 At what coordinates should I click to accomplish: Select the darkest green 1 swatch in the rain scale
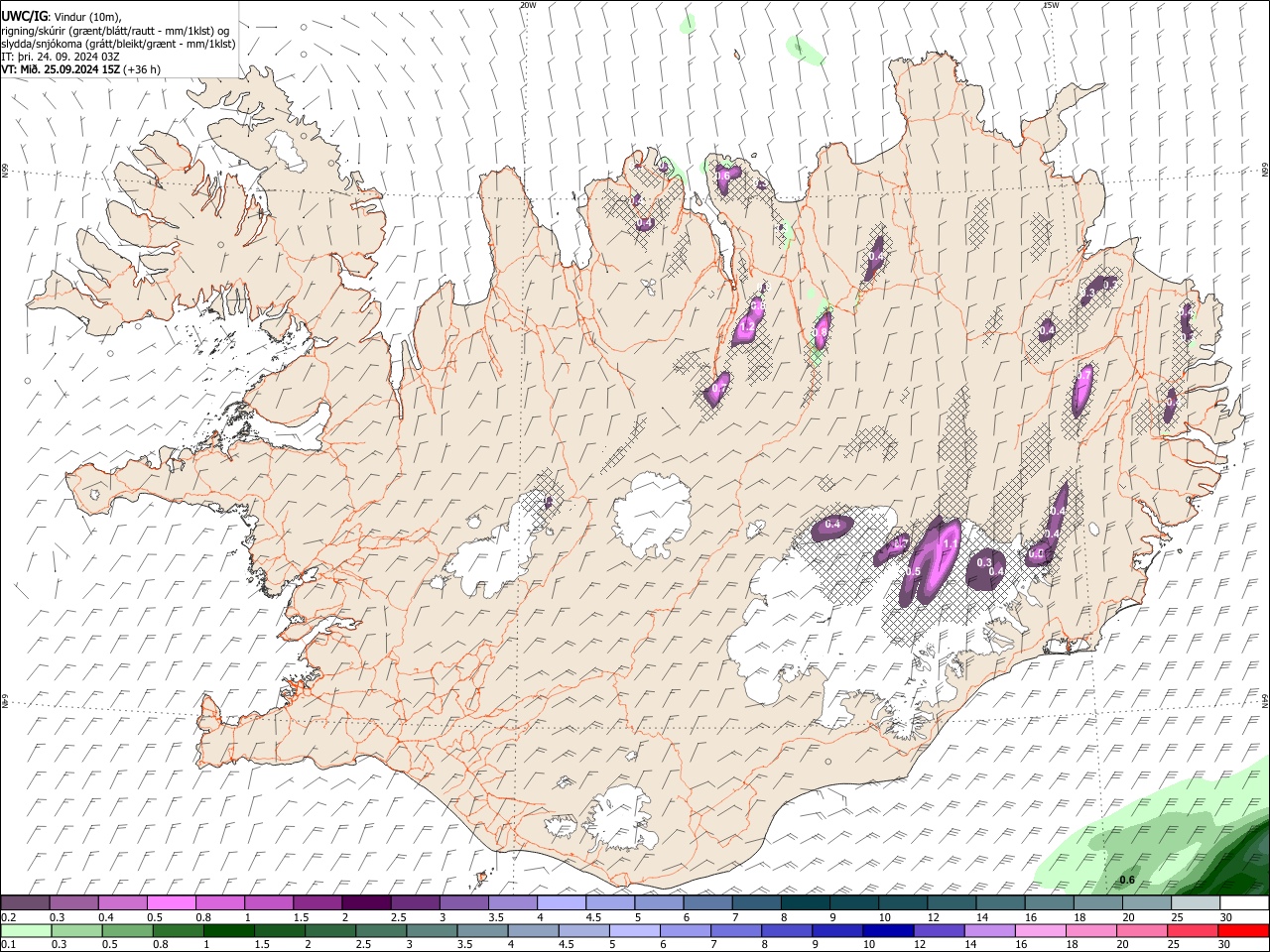pos(228,931)
